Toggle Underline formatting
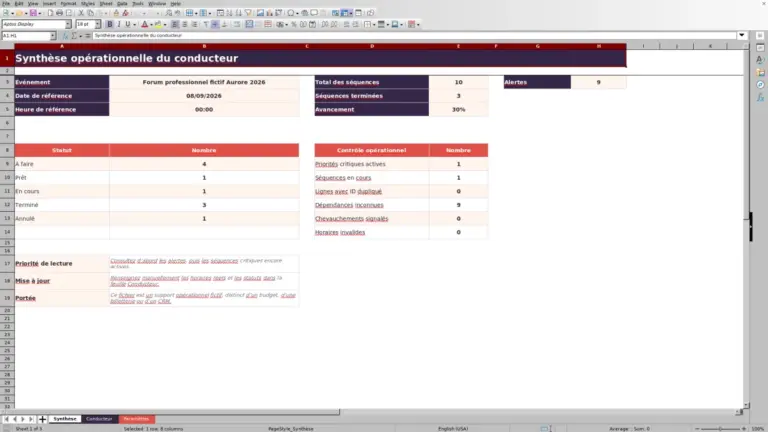768x432 pixels. point(128,24)
